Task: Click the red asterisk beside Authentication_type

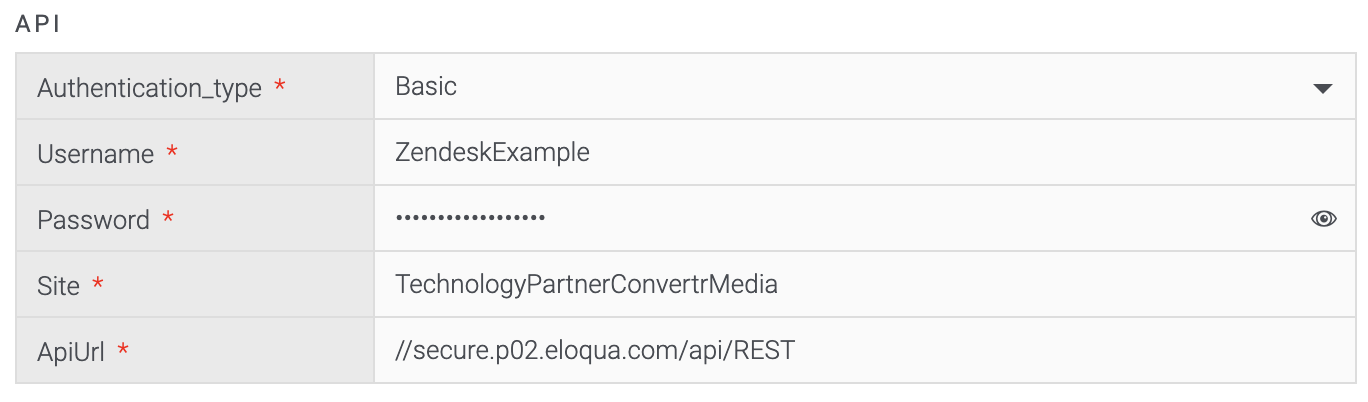Action: (x=280, y=86)
